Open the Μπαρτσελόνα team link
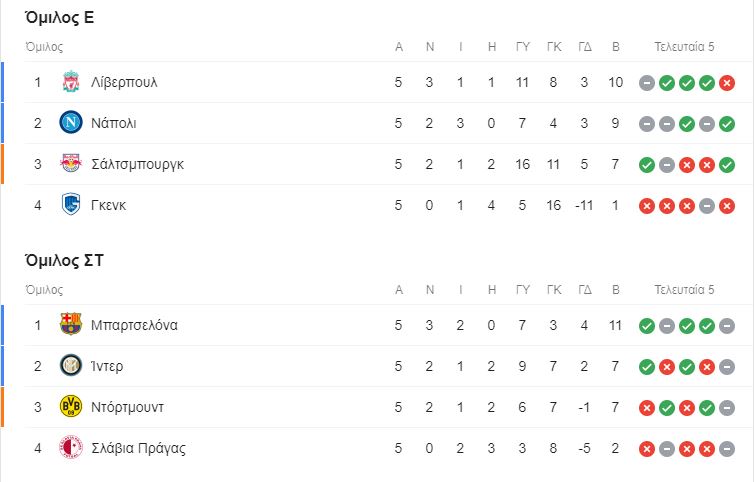754x482 pixels. click(x=134, y=325)
